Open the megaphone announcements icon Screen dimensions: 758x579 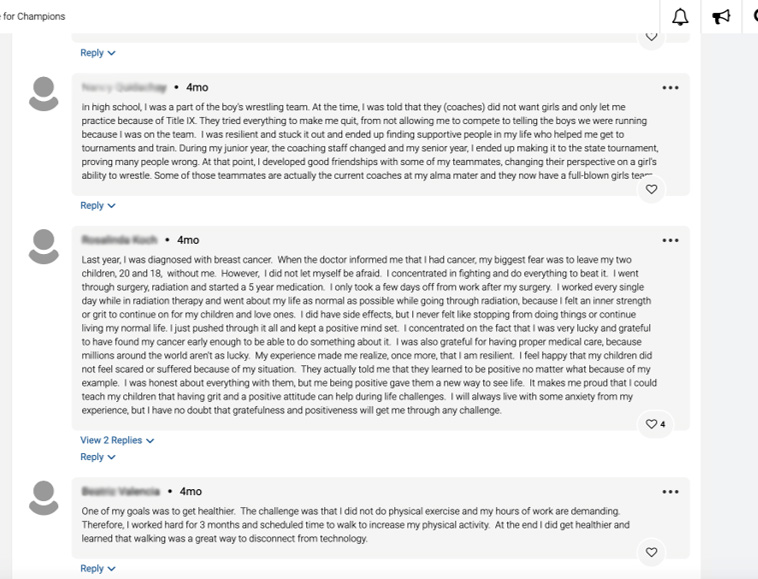(x=720, y=17)
